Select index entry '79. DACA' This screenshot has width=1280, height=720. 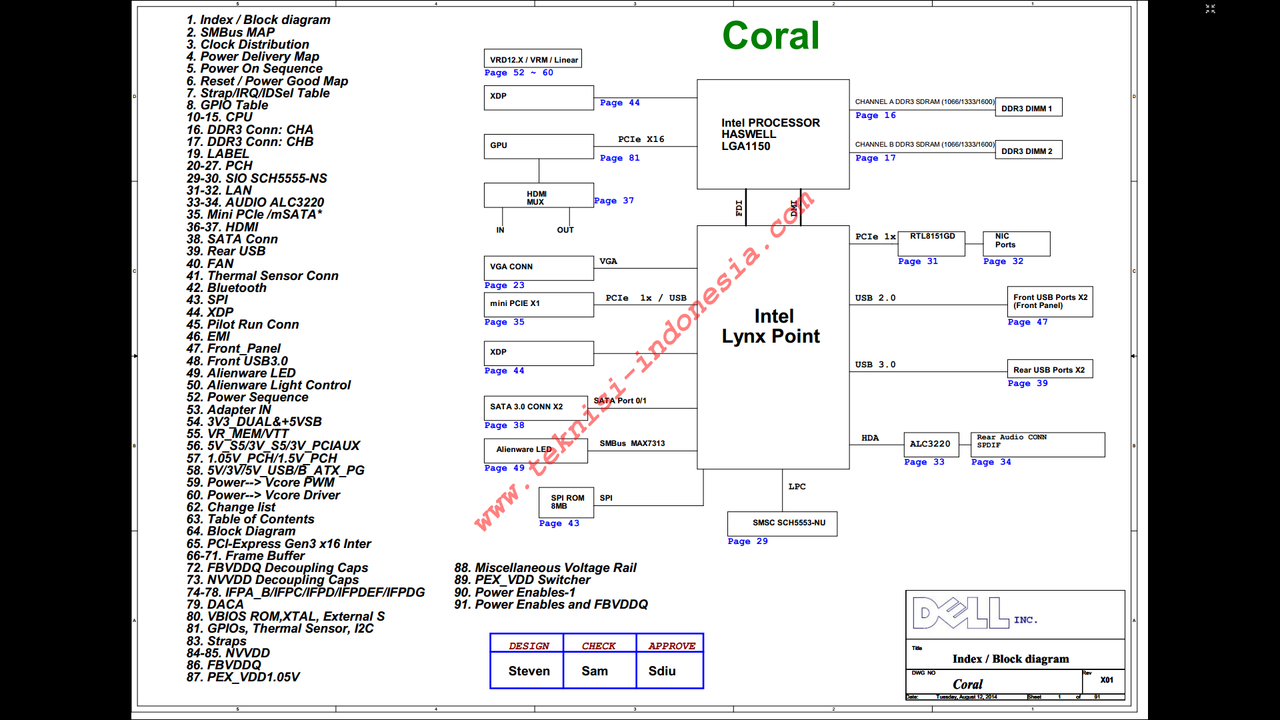(215, 604)
